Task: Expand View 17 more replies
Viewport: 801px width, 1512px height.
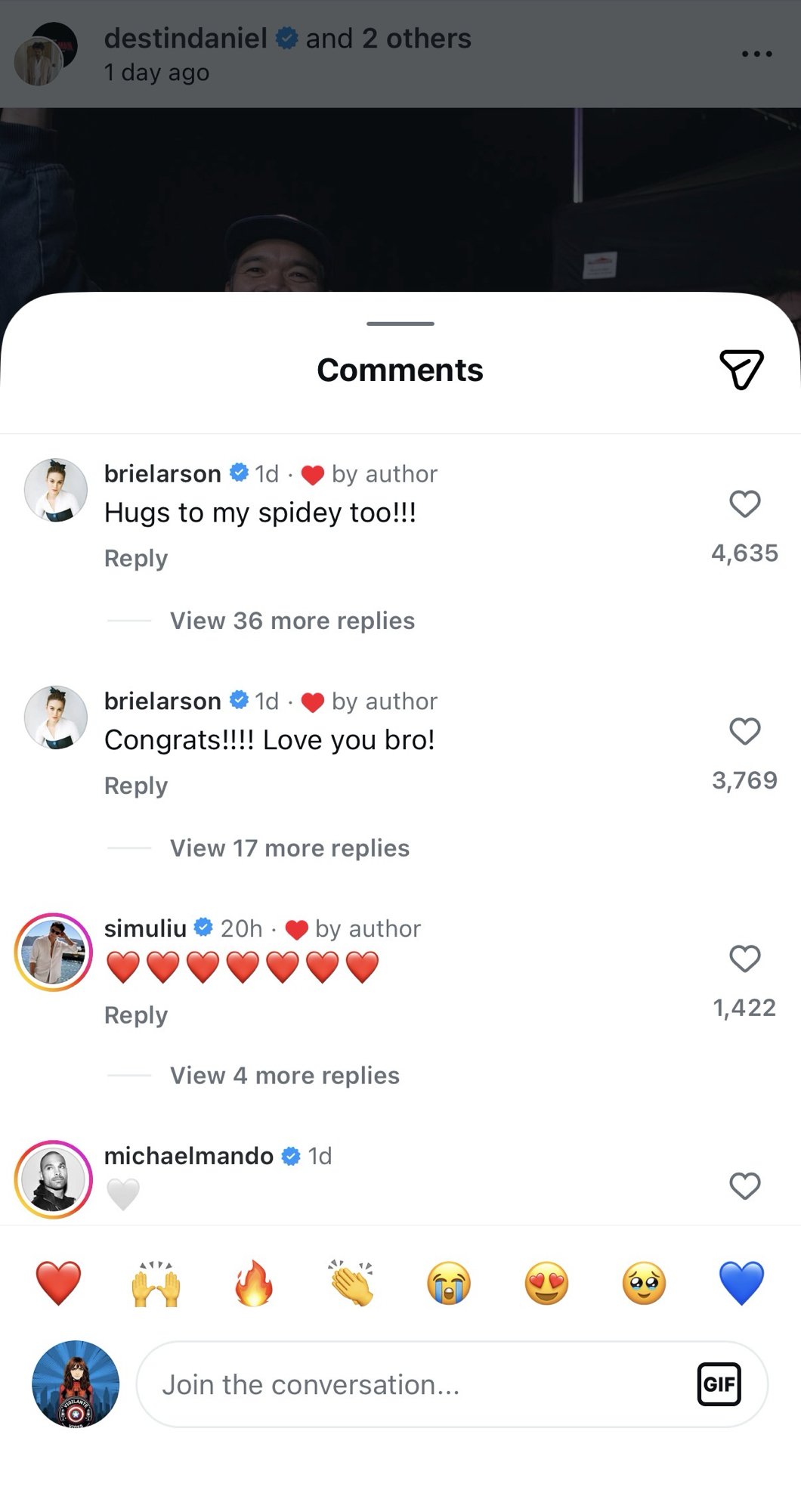Action: 289,848
